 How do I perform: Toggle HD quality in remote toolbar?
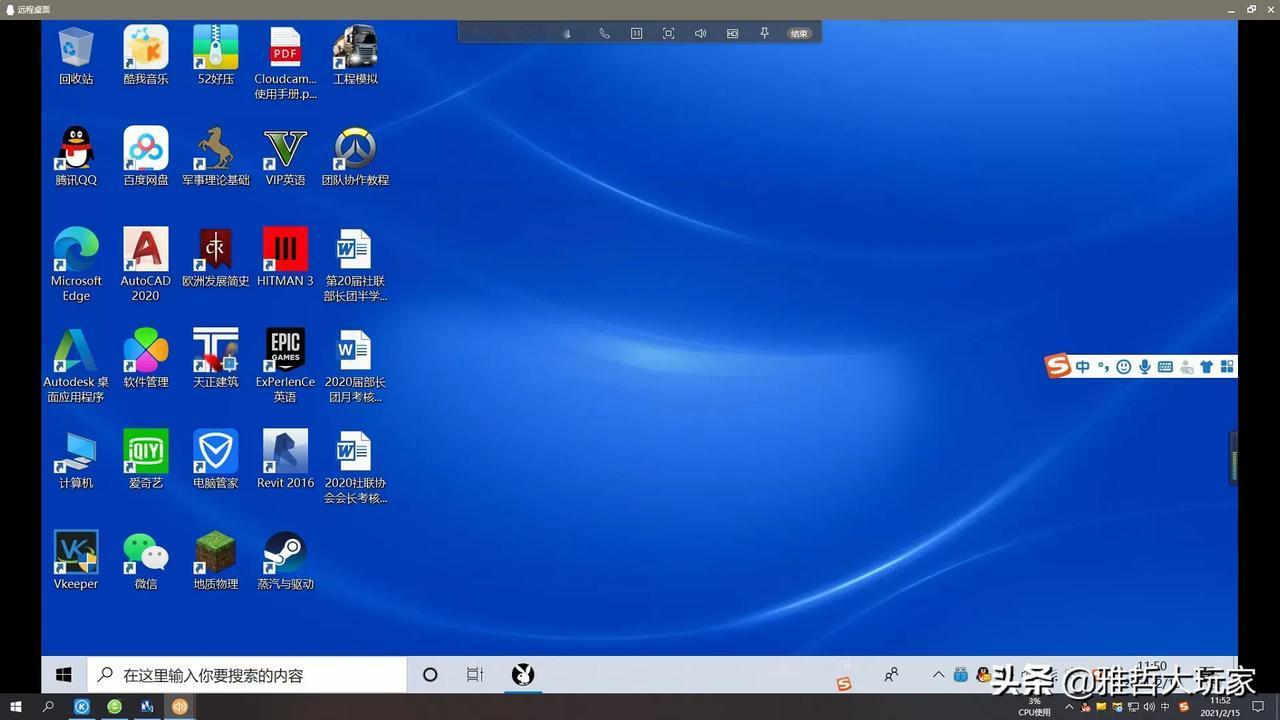coord(732,33)
